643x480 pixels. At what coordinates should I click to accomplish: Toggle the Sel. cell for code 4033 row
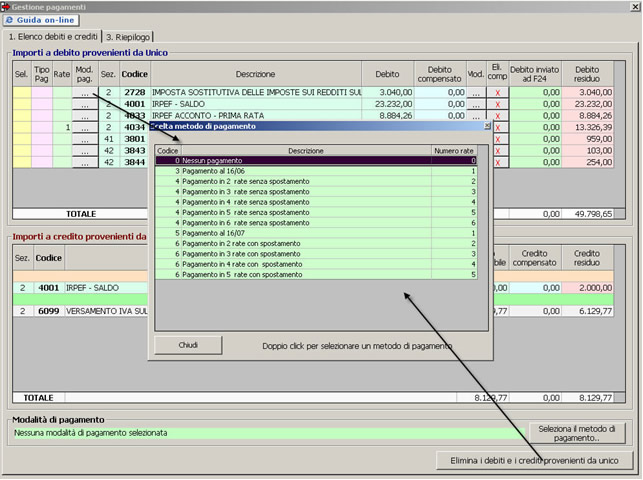point(21,116)
